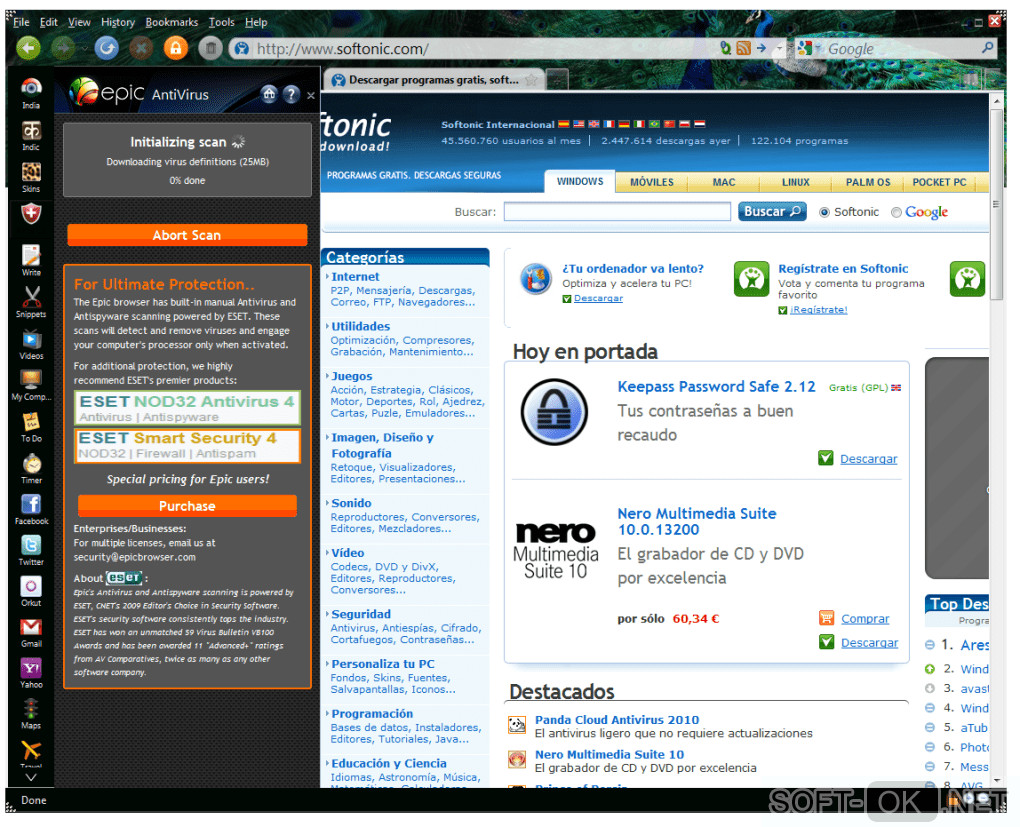Open the History menu

point(118,22)
